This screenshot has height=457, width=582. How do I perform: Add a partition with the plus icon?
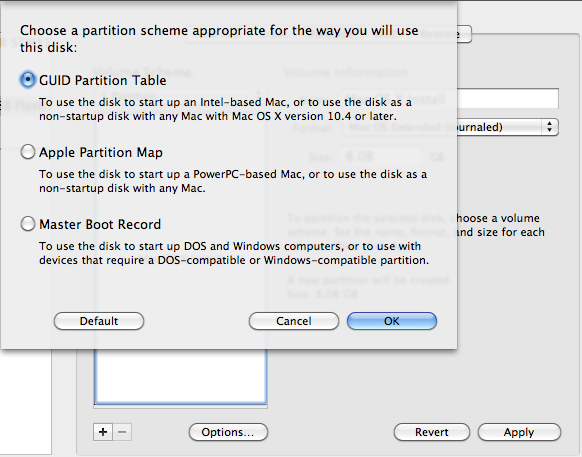point(103,432)
